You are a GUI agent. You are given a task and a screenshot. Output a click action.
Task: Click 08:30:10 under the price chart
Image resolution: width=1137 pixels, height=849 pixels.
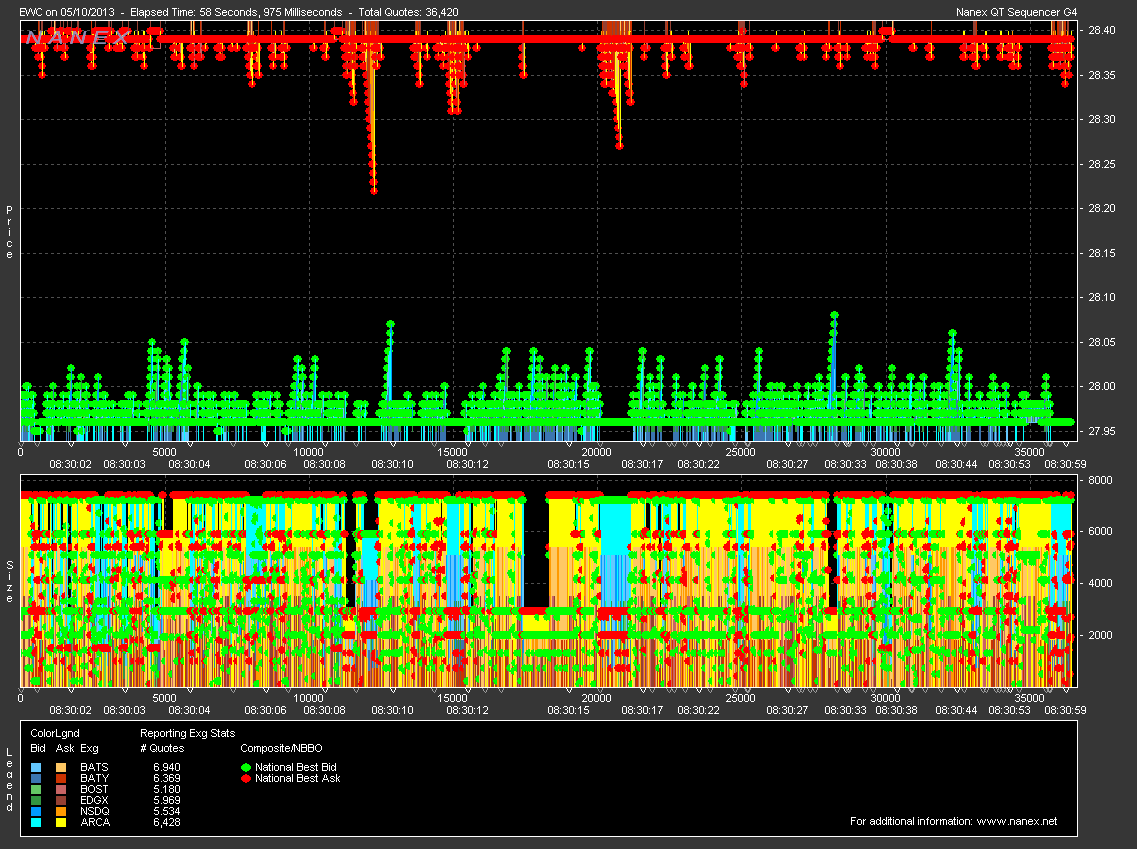click(x=392, y=464)
